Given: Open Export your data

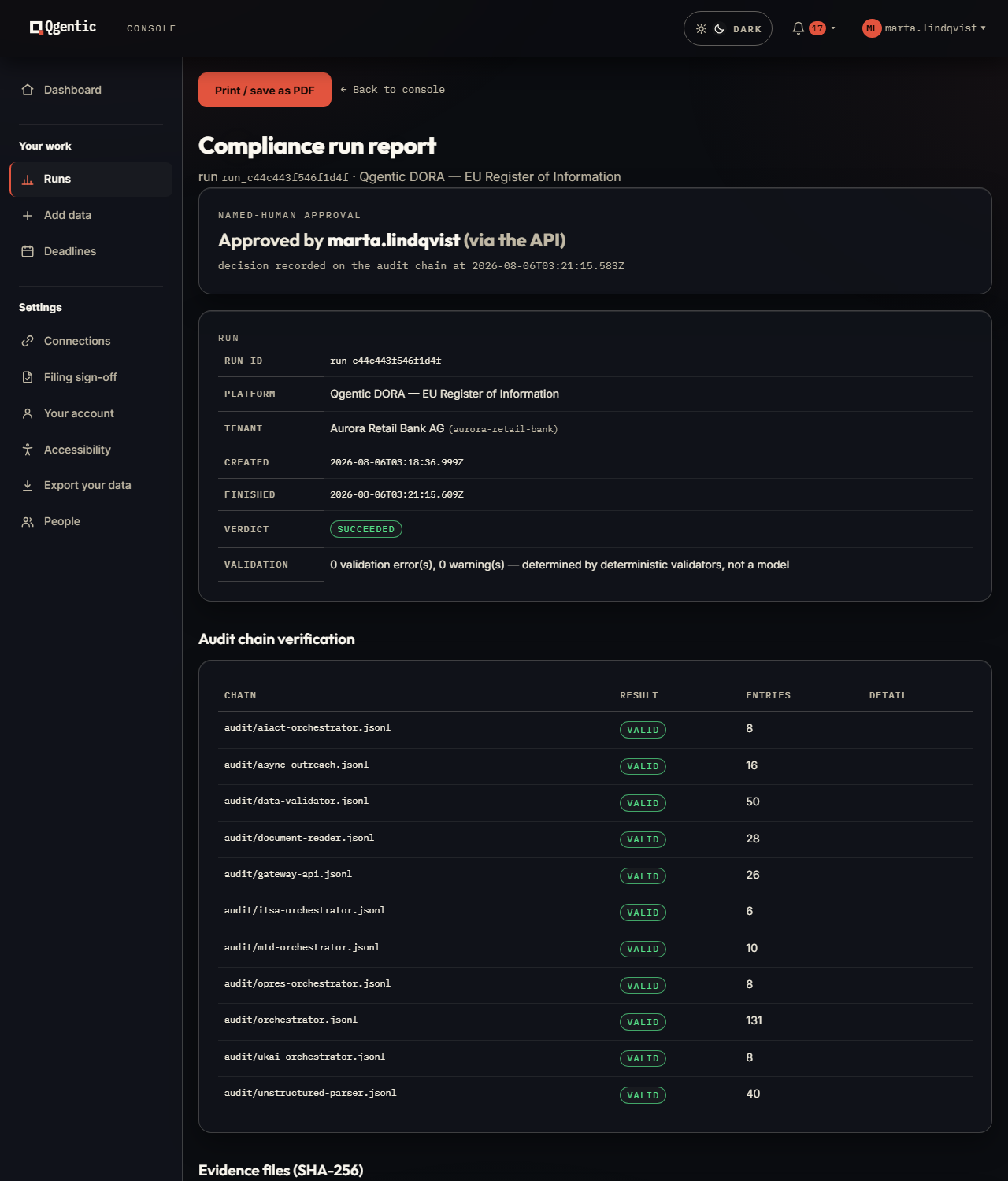Looking at the screenshot, I should (91, 486).
